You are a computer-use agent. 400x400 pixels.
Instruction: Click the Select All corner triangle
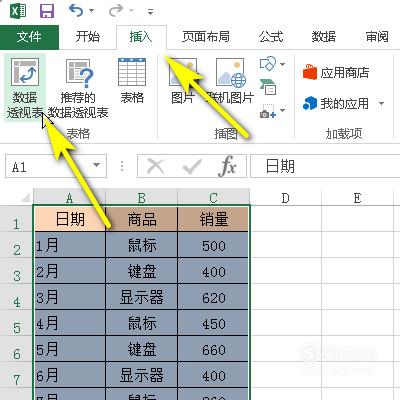tap(25, 198)
